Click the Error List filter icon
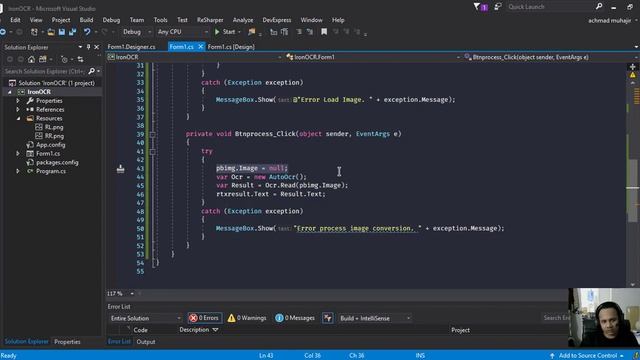The height and width of the screenshot is (360, 640). tap(328, 318)
